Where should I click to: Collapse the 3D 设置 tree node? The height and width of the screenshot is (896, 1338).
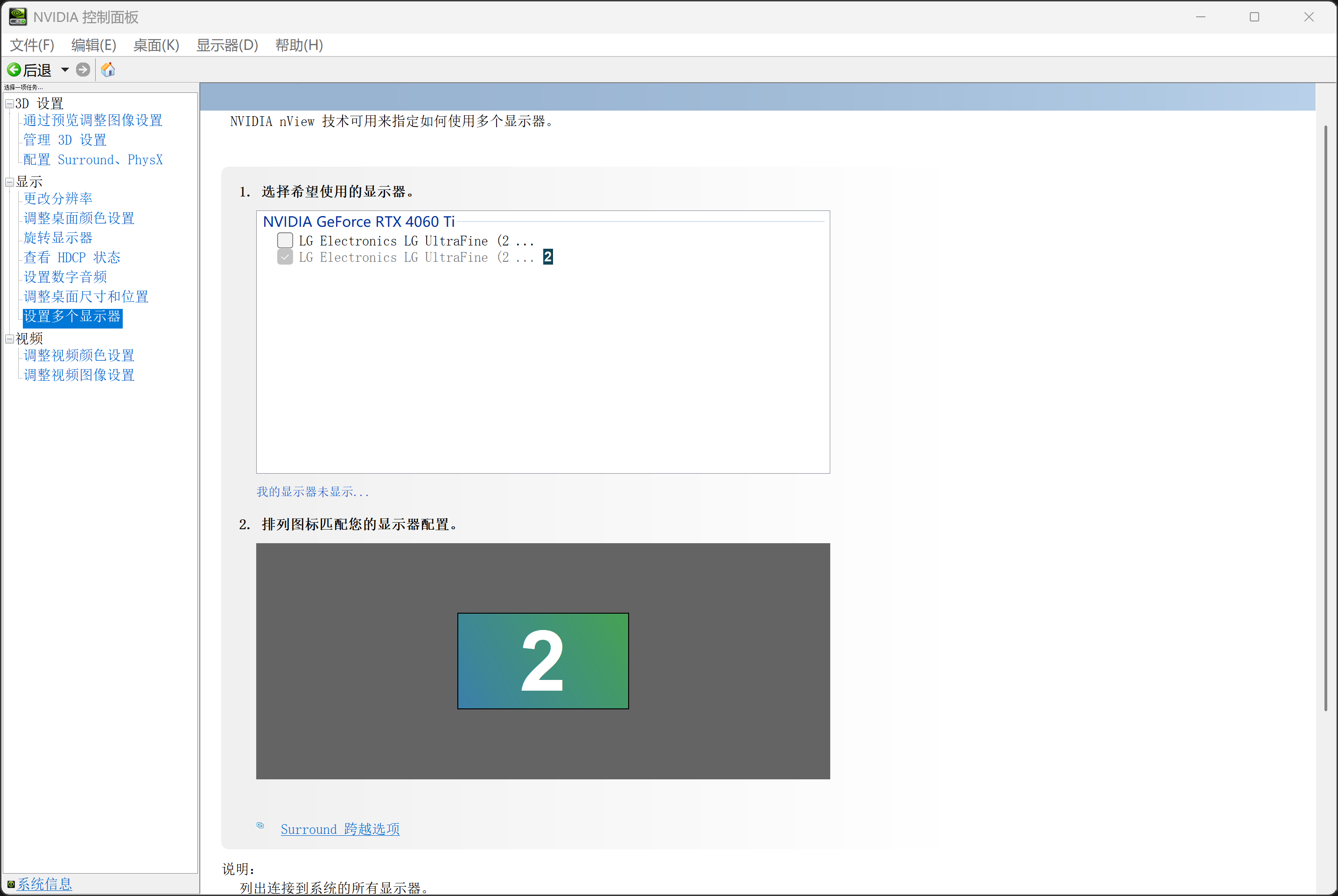coord(10,104)
